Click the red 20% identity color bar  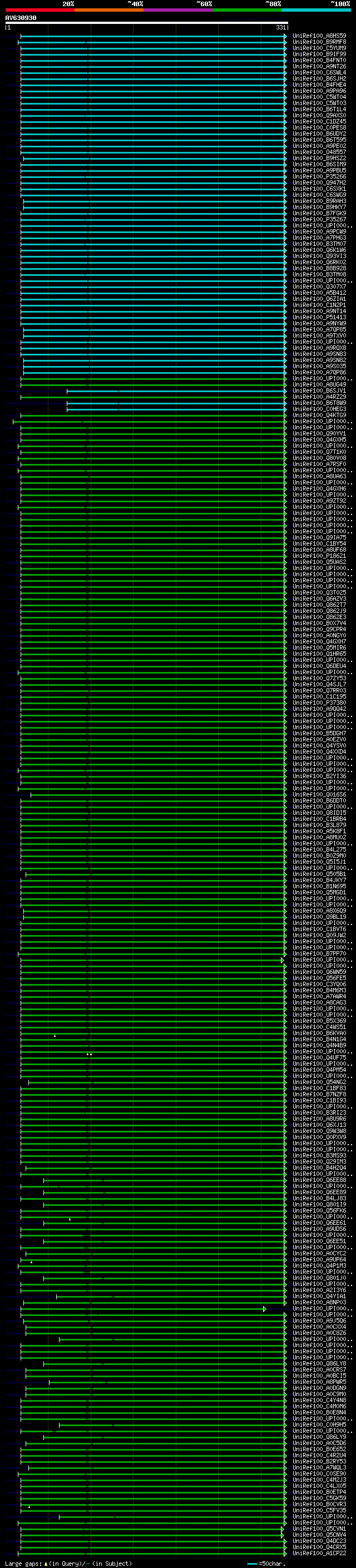(x=39, y=10)
